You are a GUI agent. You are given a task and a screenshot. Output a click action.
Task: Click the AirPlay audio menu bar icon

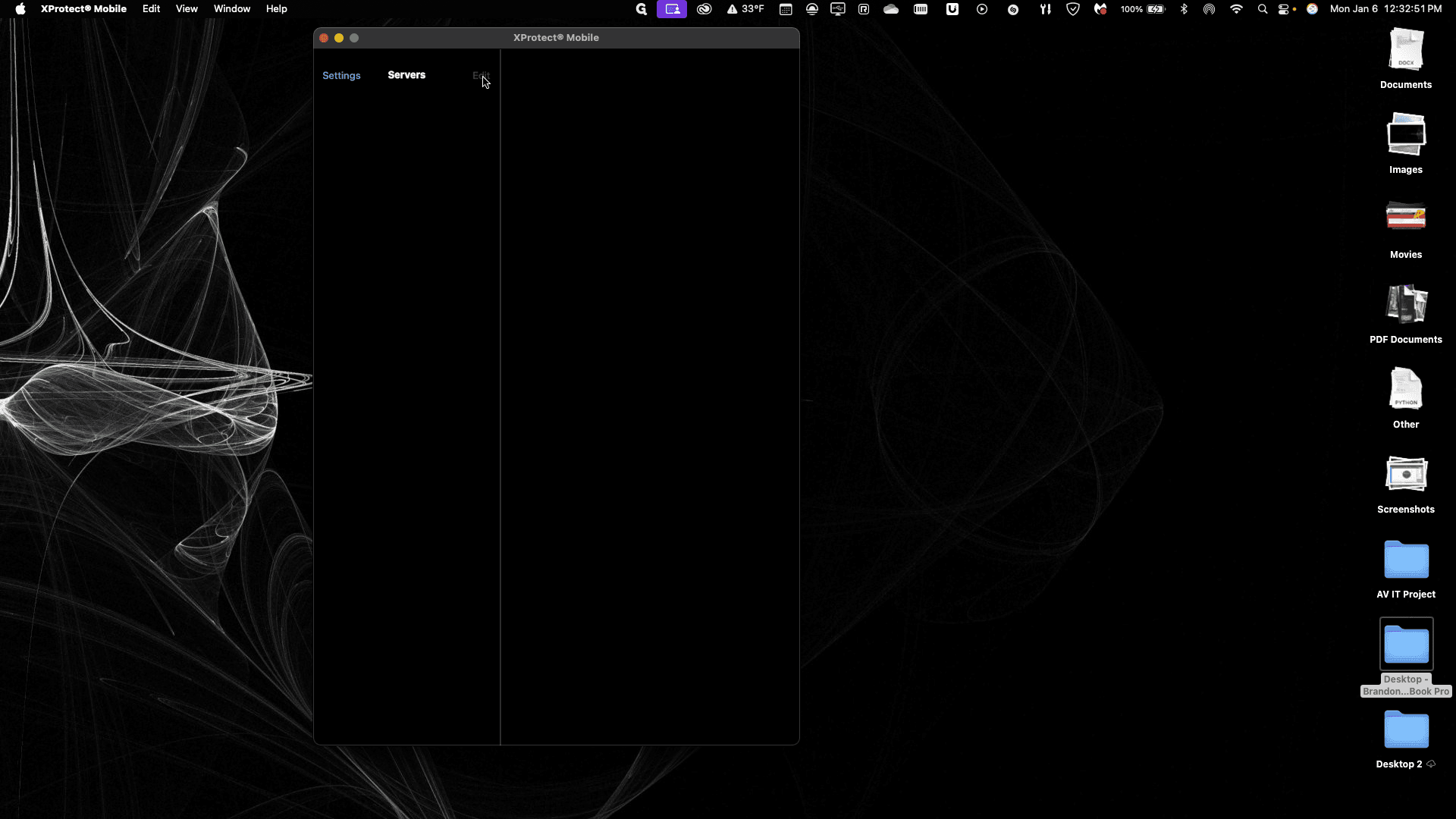(x=1209, y=9)
